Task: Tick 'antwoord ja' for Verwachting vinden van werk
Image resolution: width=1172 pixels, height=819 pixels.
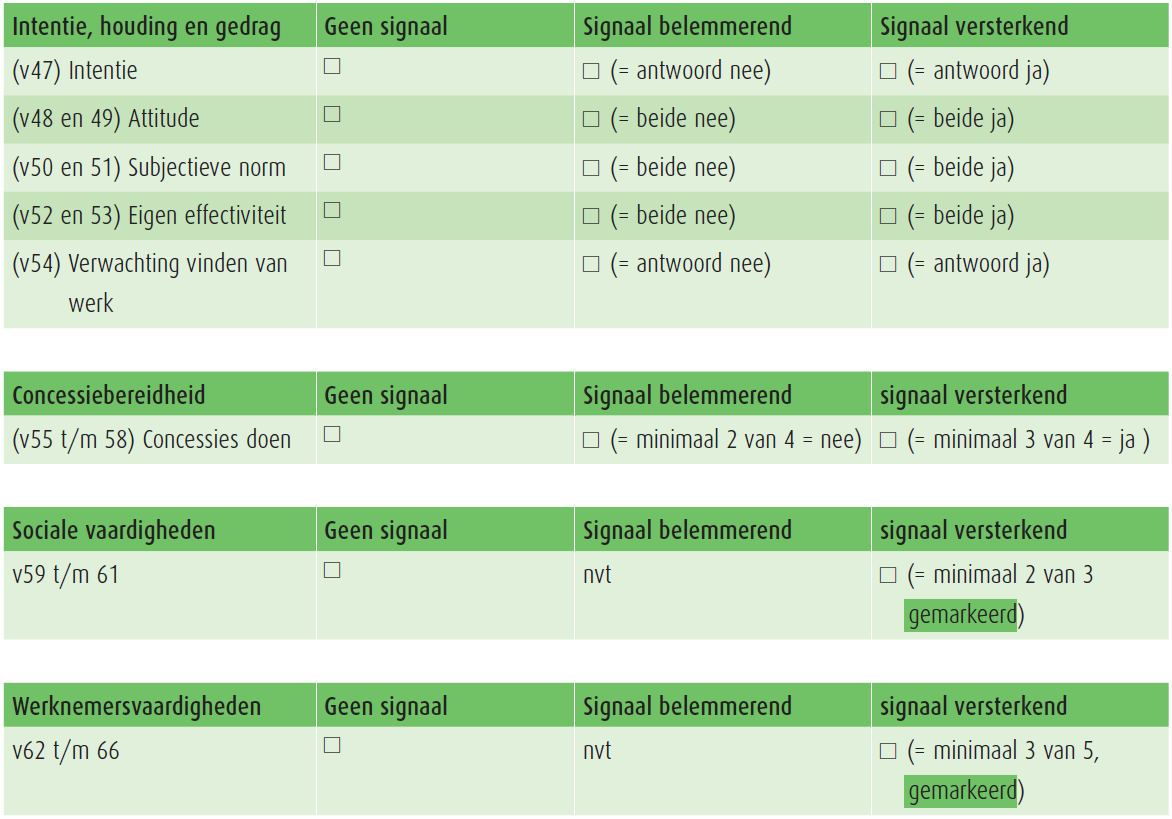Action: coord(888,265)
